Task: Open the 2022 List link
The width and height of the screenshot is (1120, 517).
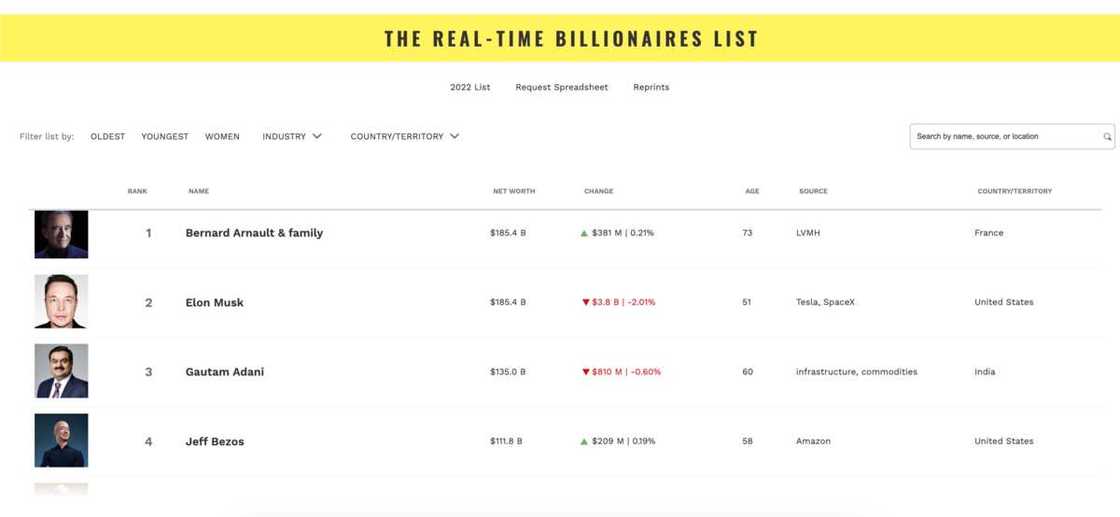Action: click(x=470, y=88)
